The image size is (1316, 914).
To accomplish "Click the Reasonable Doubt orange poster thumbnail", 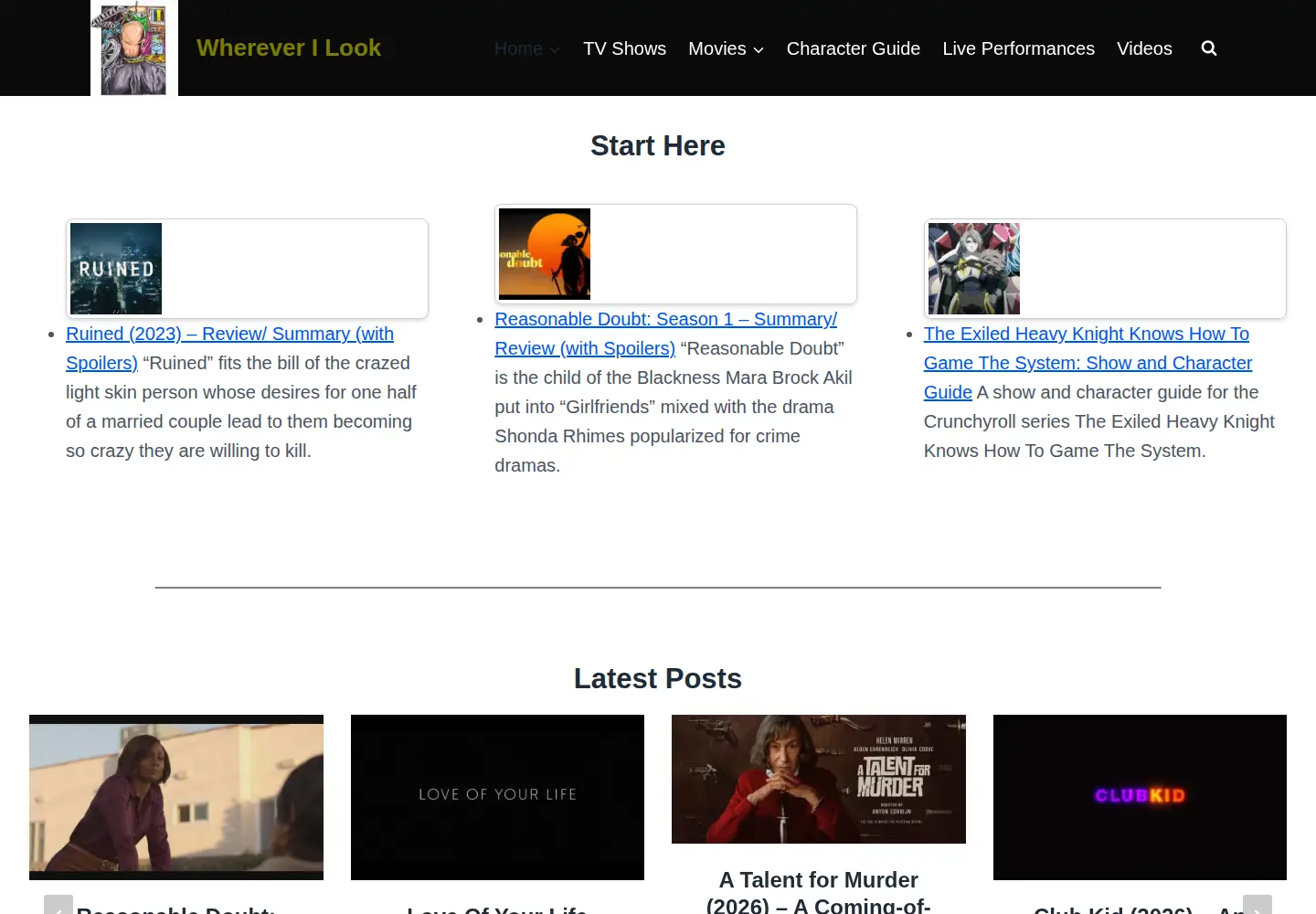I will (545, 254).
